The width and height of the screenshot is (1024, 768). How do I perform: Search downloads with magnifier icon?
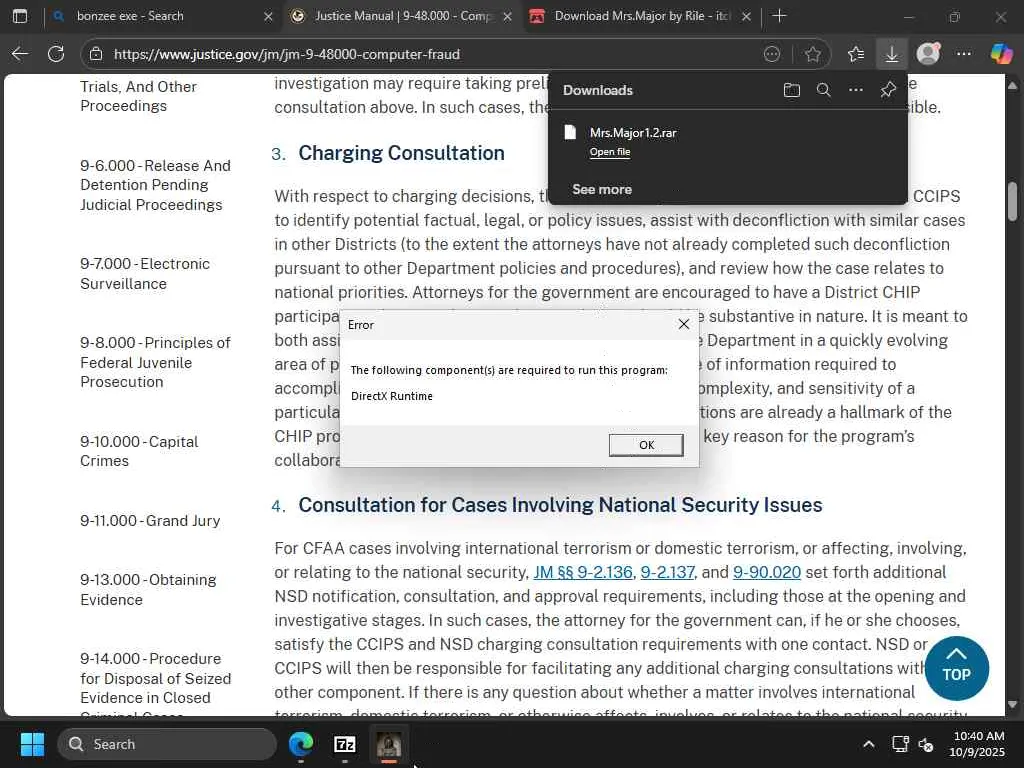824,90
